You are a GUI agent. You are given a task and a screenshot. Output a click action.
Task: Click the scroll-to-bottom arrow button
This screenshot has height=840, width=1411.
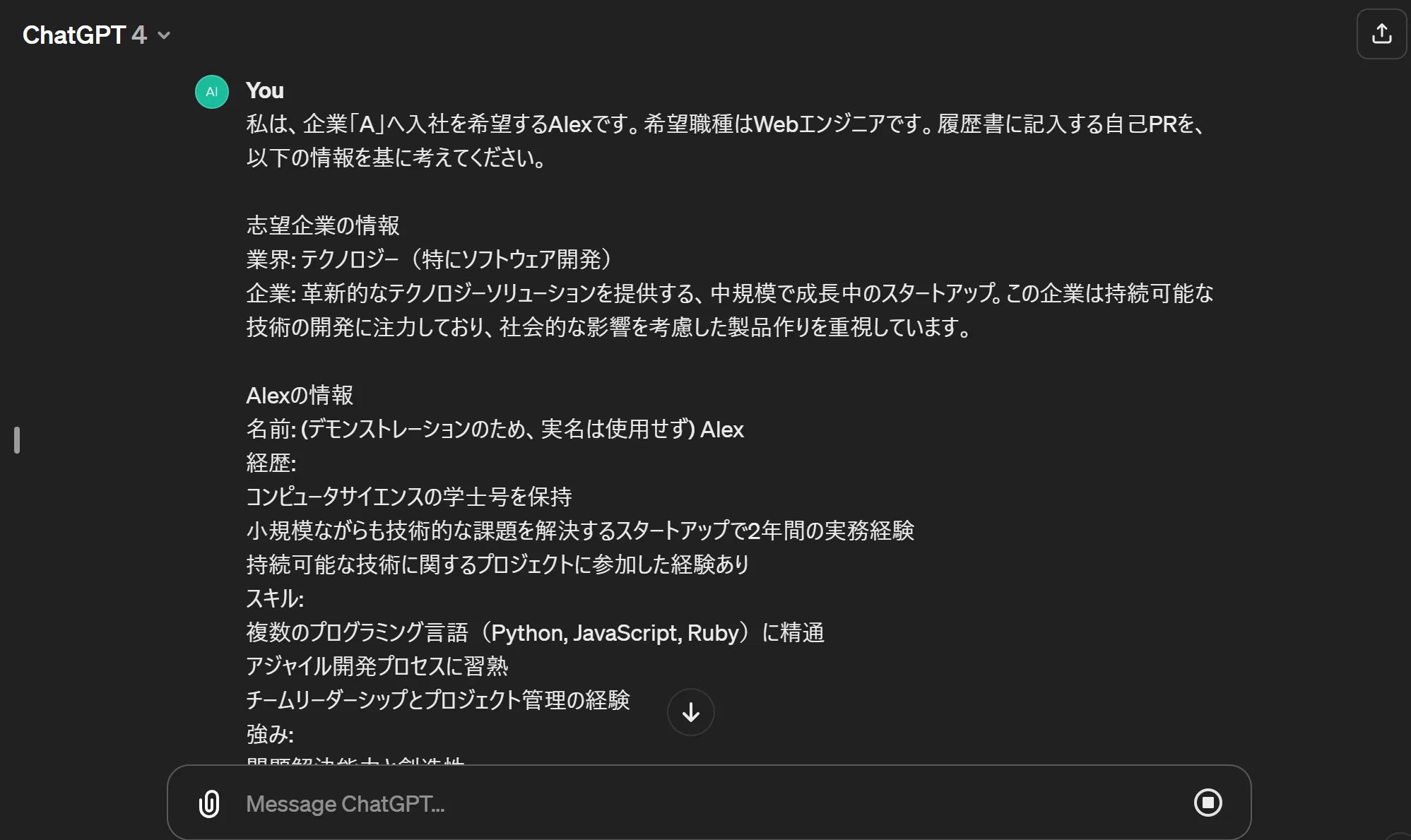(690, 712)
